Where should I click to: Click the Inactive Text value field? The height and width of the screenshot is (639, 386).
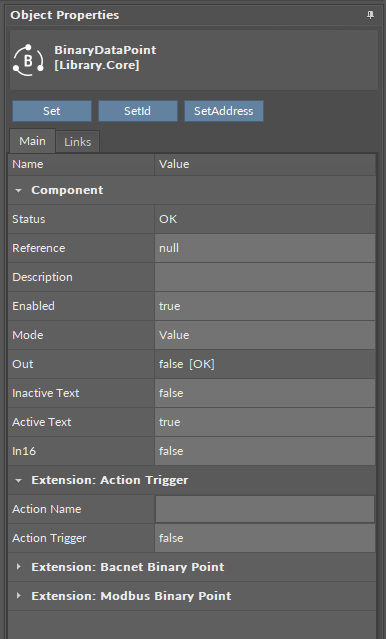pyautogui.click(x=265, y=393)
